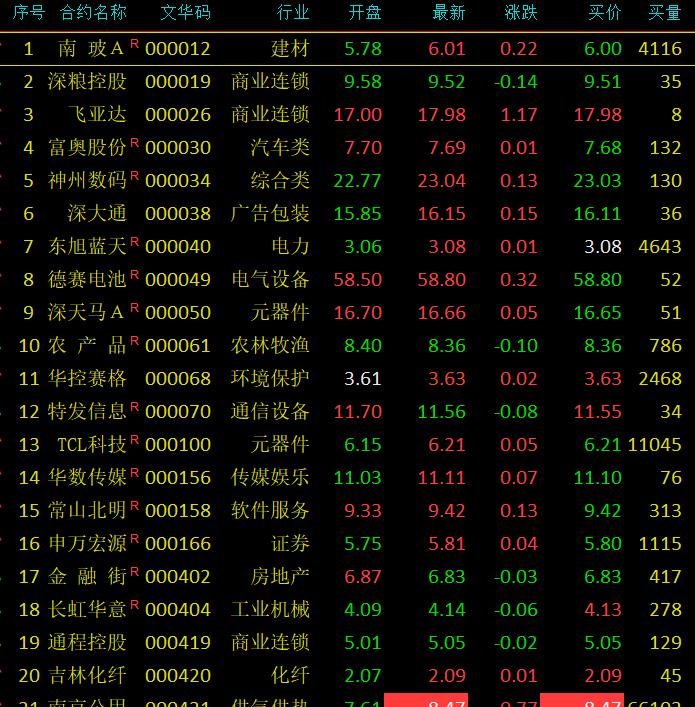Click the 软件服务 industry cell
Screen dimensions: 695x707
click(270, 510)
